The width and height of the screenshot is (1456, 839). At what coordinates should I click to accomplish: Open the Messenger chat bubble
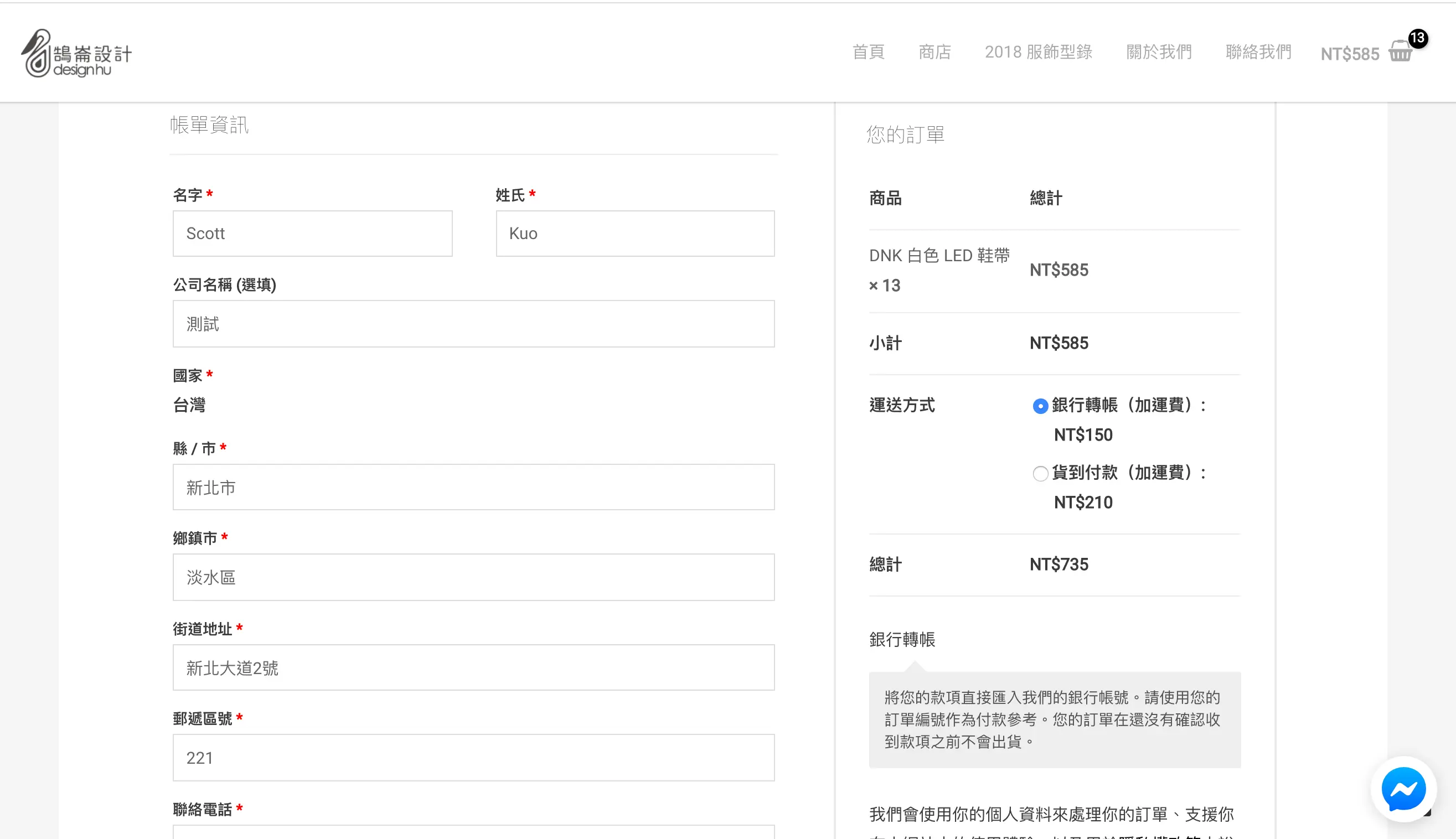(1403, 789)
